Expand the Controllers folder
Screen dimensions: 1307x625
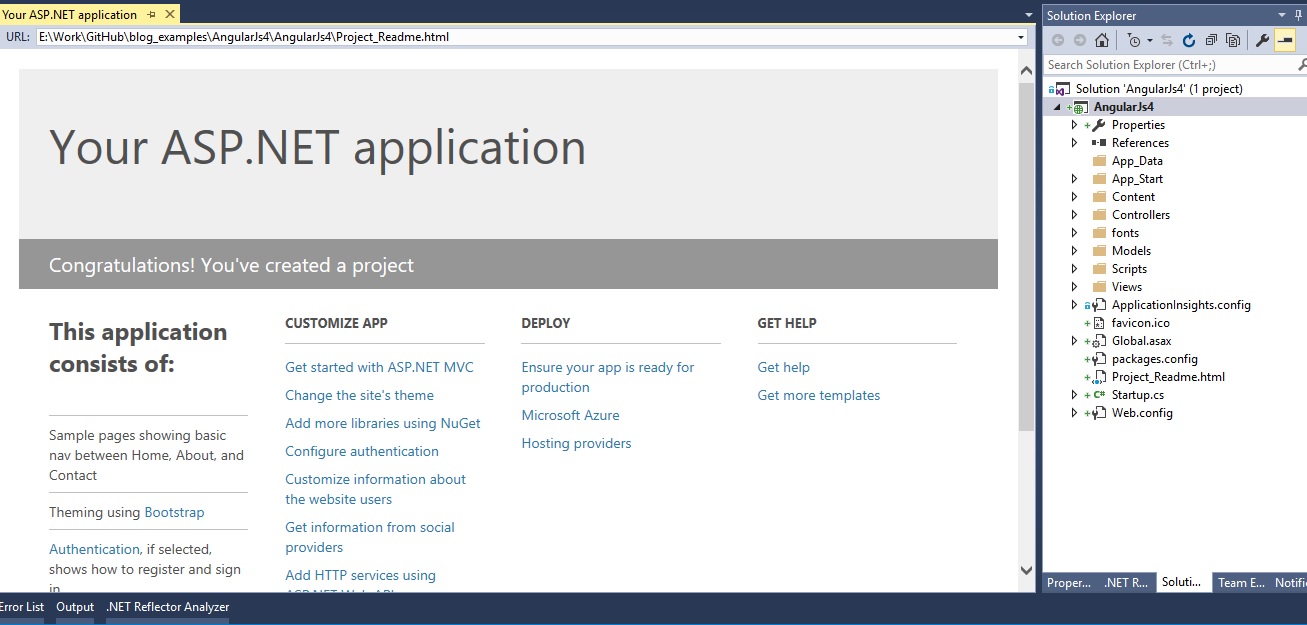pos(1074,214)
